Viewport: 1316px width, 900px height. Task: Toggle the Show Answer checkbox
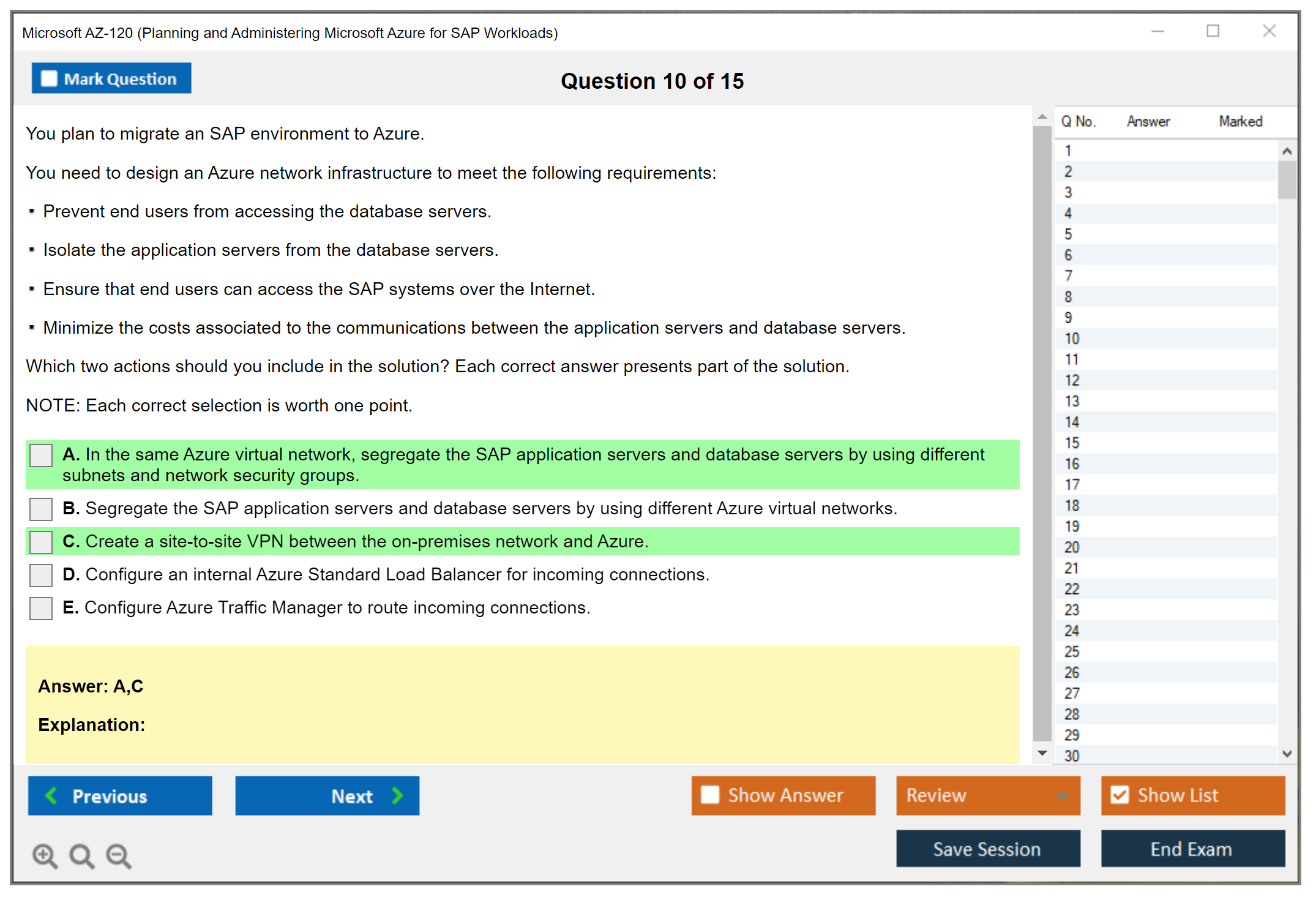[710, 795]
